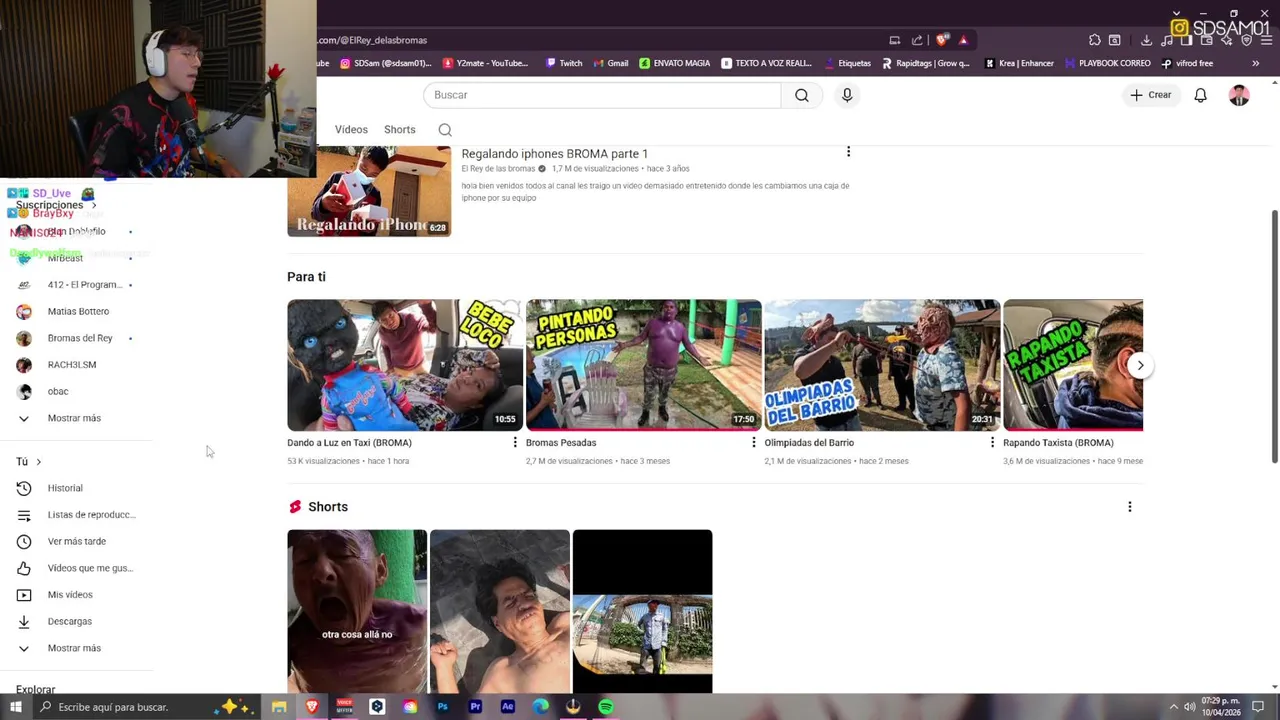Play the Dando a Luz en Taxi thumbnail
This screenshot has height=720, width=1280.
[405, 365]
